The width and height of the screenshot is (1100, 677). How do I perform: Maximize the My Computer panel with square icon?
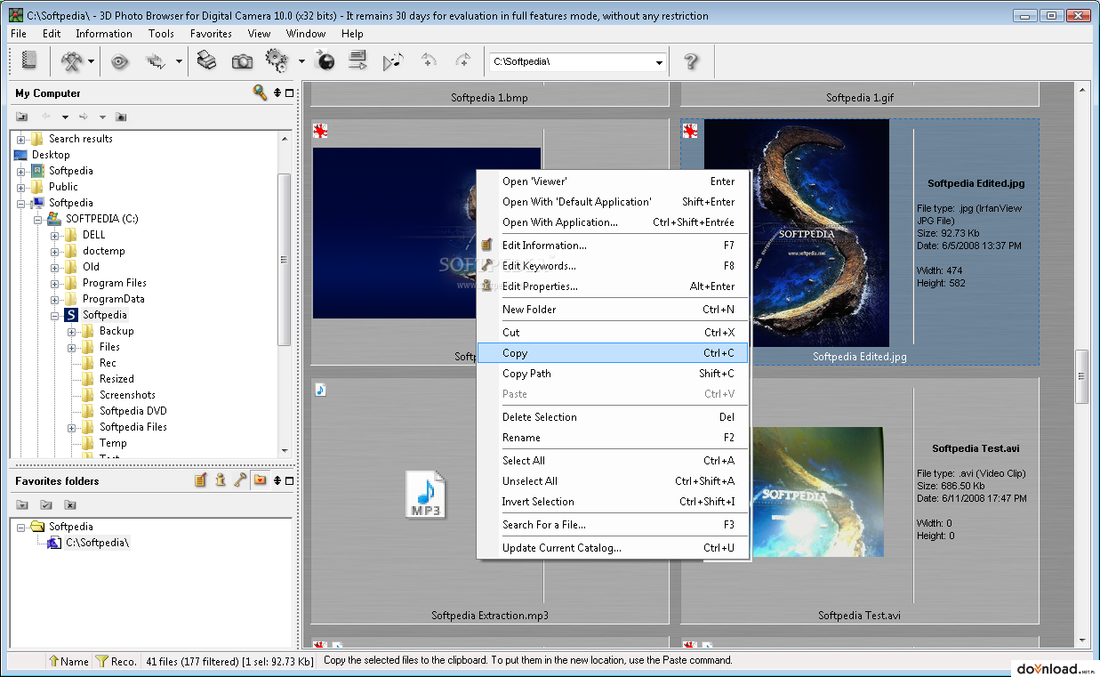289,93
